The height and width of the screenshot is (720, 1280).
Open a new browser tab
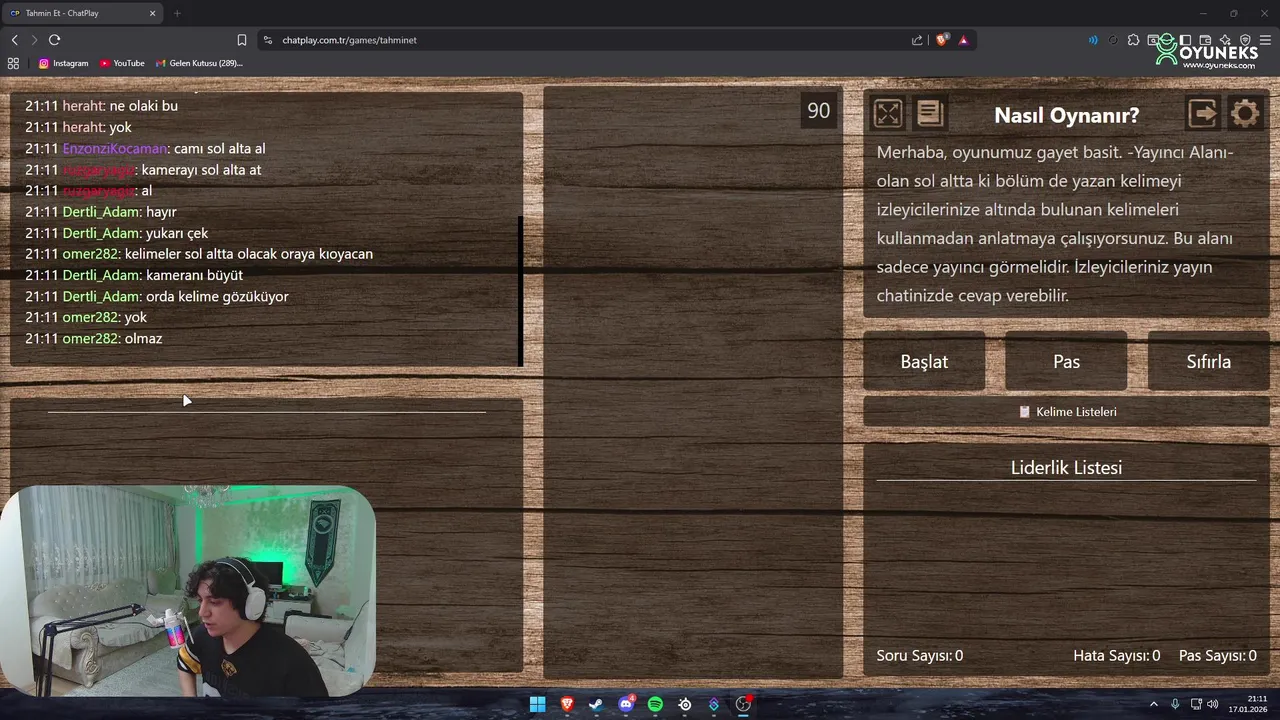(x=177, y=13)
